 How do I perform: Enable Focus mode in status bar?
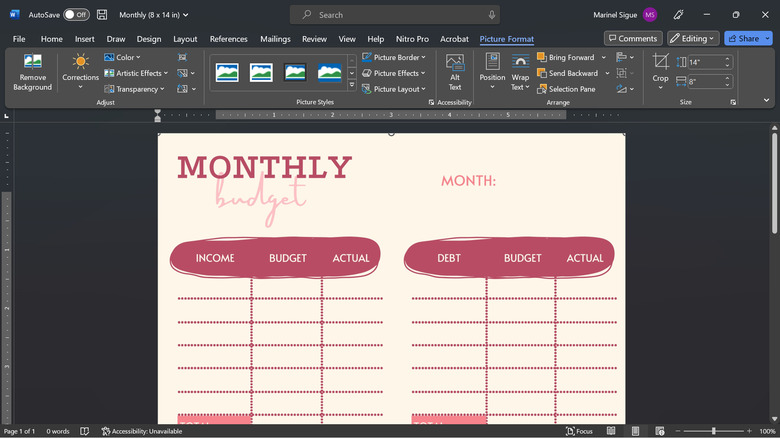[x=579, y=431]
